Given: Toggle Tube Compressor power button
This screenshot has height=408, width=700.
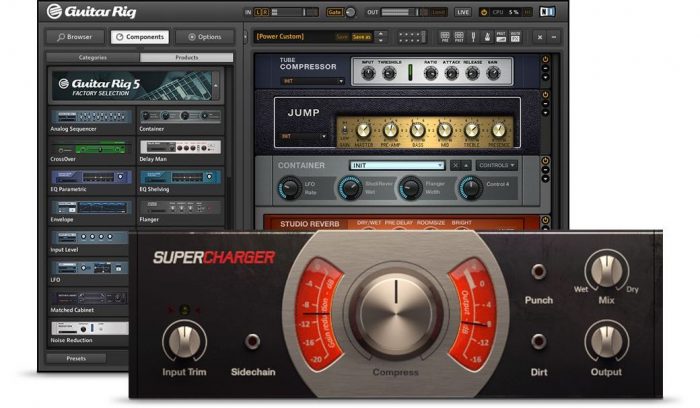Looking at the screenshot, I should (545, 60).
